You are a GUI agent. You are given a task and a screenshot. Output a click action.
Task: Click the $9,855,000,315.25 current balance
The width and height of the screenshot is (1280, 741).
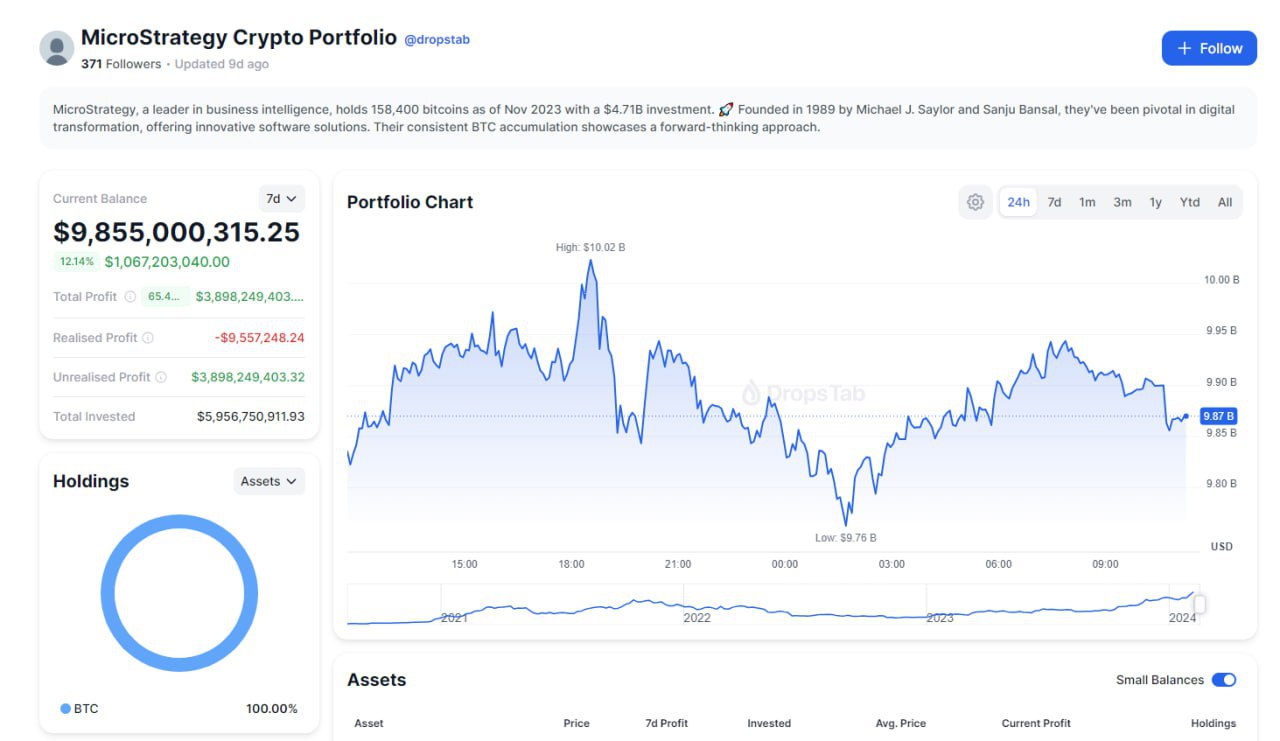(176, 232)
